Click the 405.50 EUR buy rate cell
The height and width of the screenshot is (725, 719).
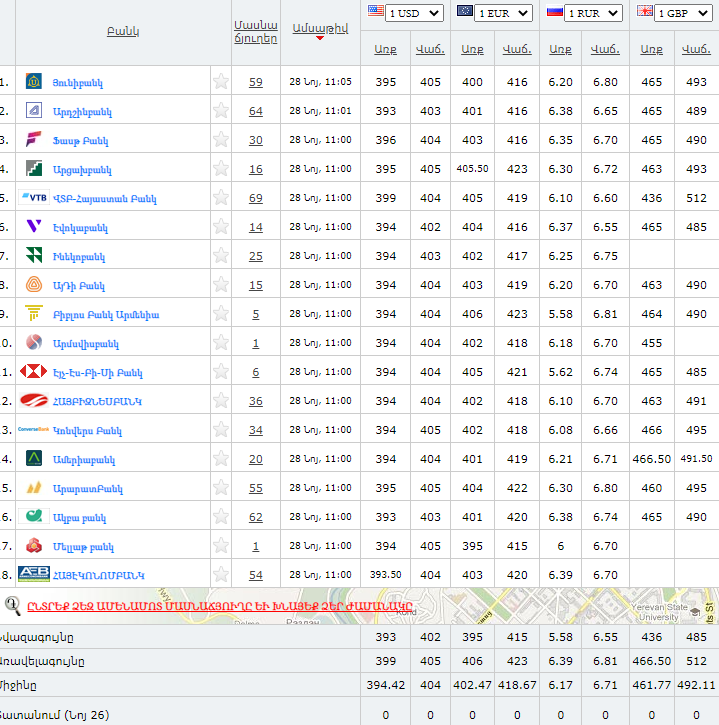(472, 169)
